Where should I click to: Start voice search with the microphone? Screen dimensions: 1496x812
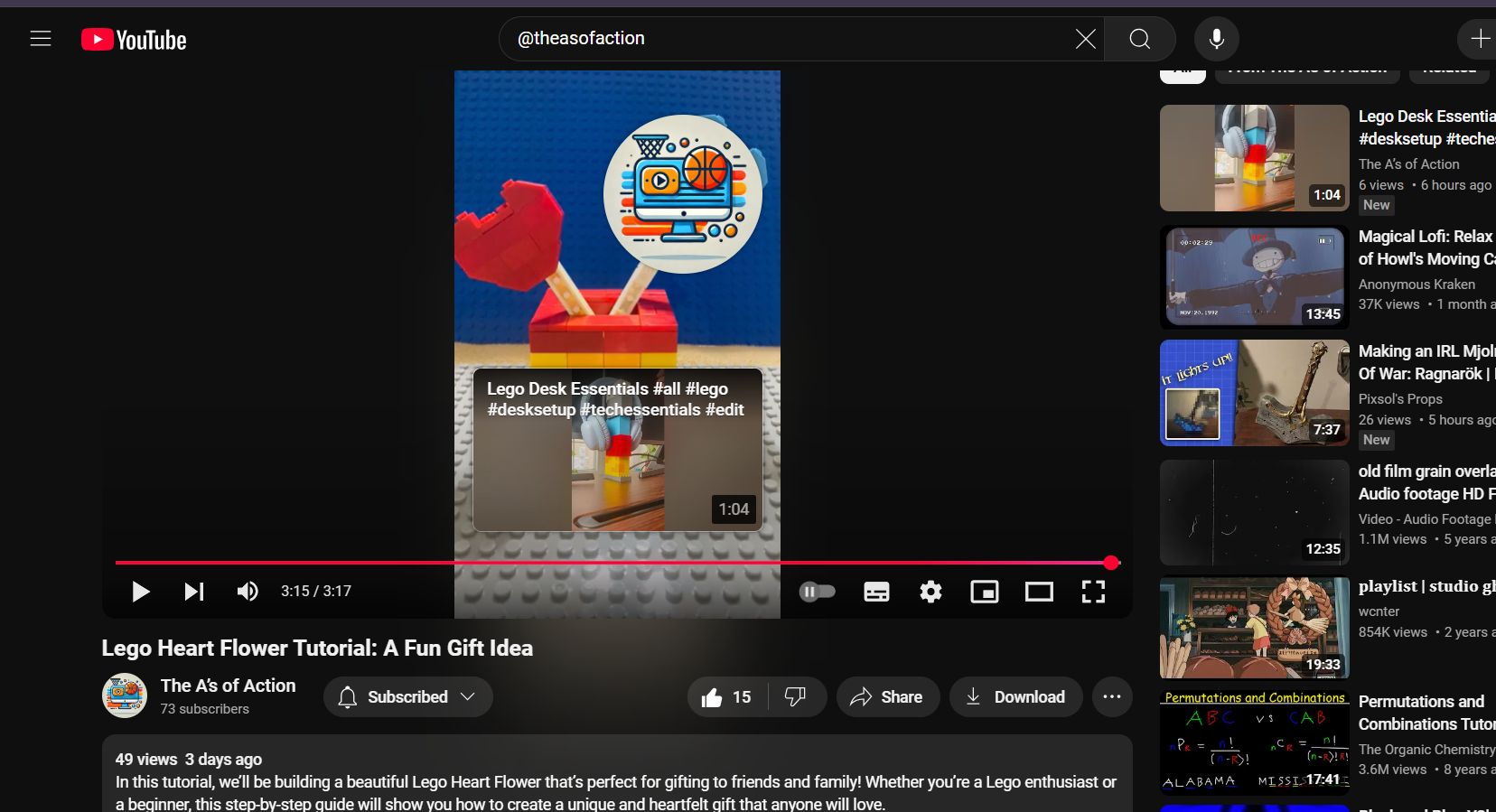coord(1217,39)
